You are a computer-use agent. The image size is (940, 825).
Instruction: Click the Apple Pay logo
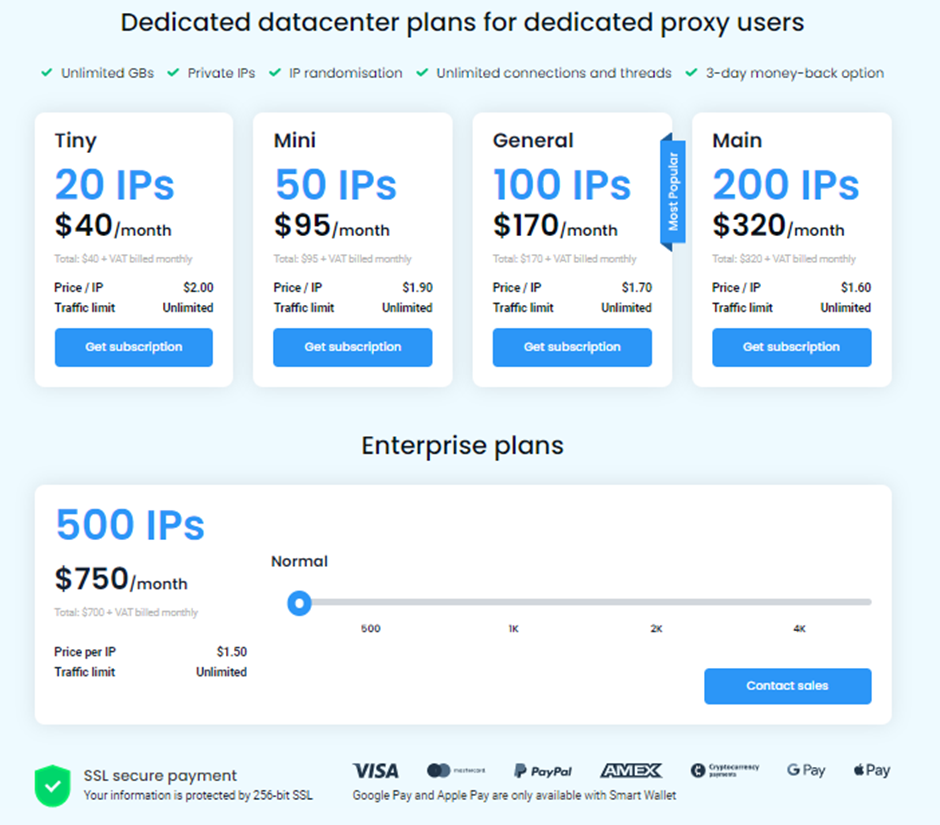coord(872,771)
